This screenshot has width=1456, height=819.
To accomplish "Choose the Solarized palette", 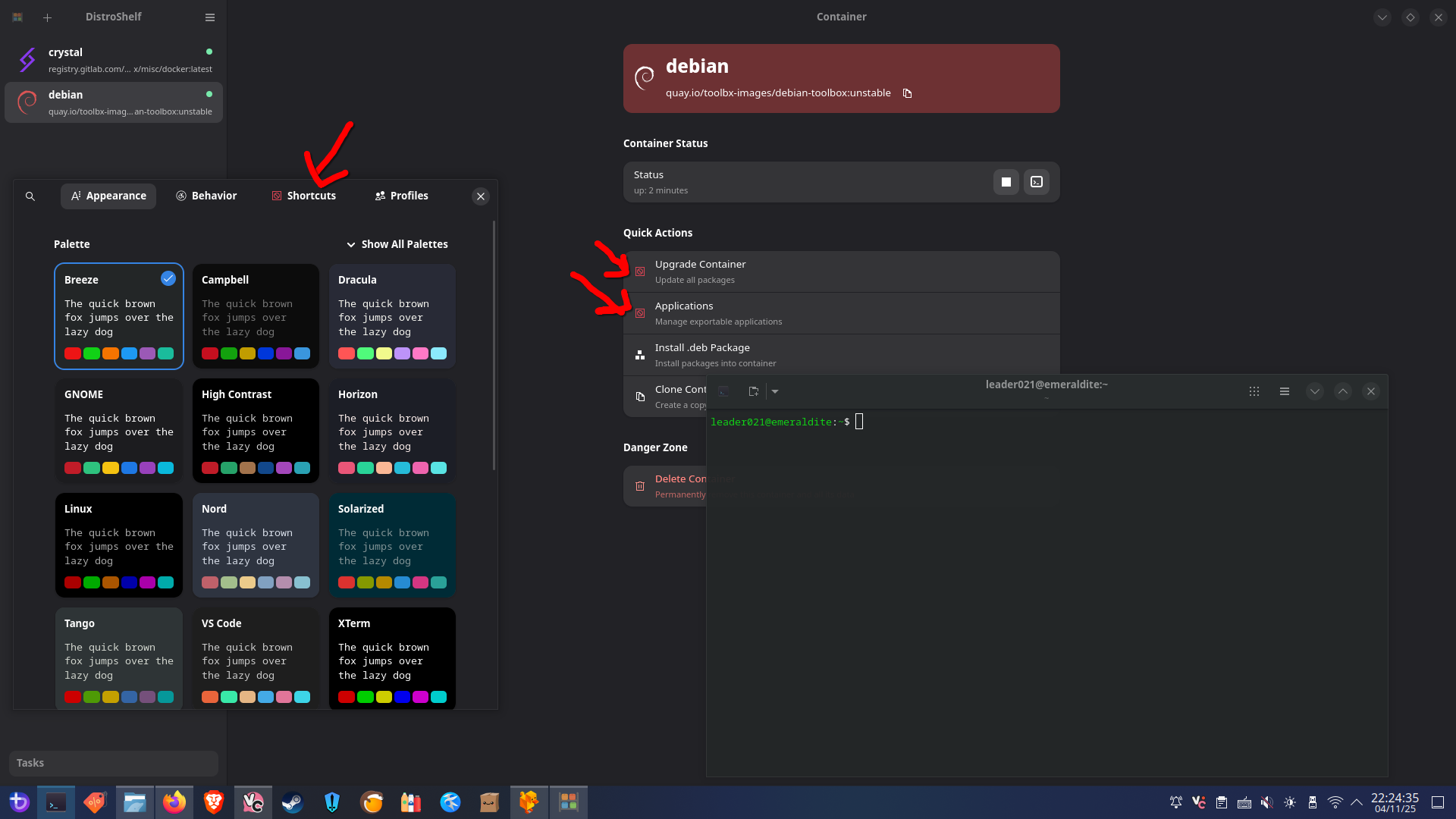I will (392, 545).
